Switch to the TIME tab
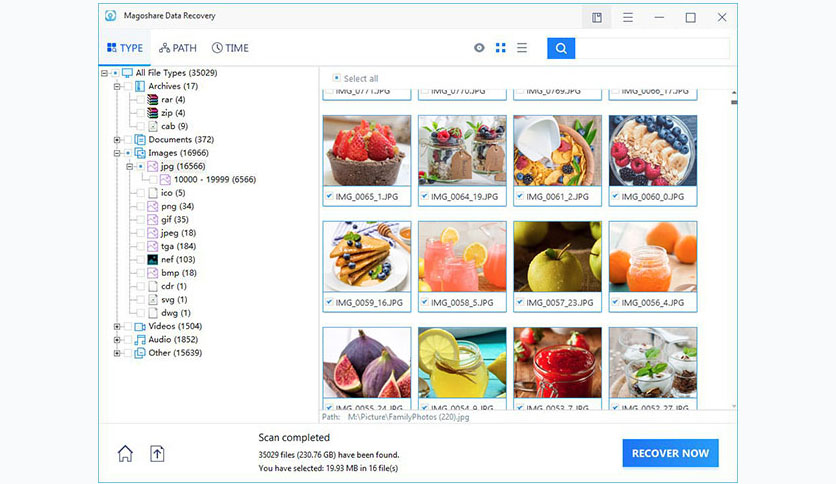 pyautogui.click(x=230, y=48)
